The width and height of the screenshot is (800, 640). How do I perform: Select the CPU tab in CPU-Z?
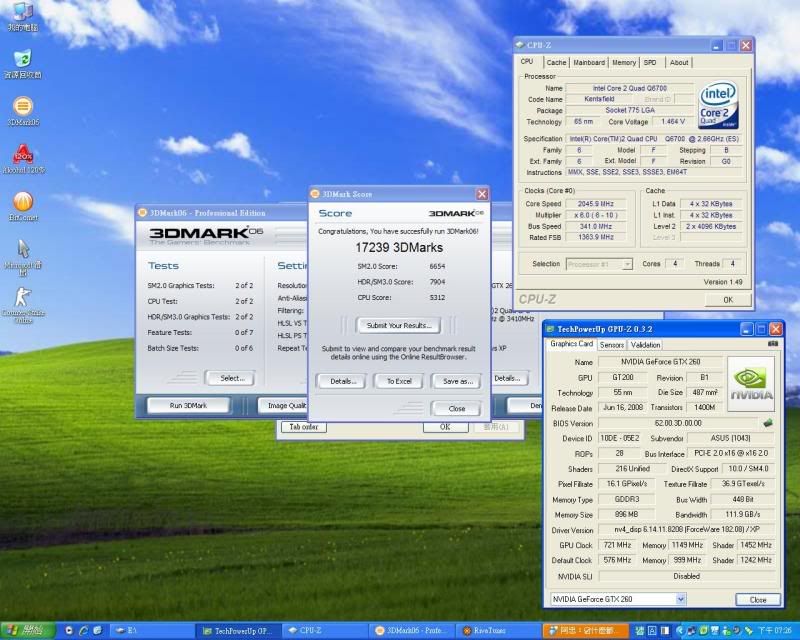point(528,61)
